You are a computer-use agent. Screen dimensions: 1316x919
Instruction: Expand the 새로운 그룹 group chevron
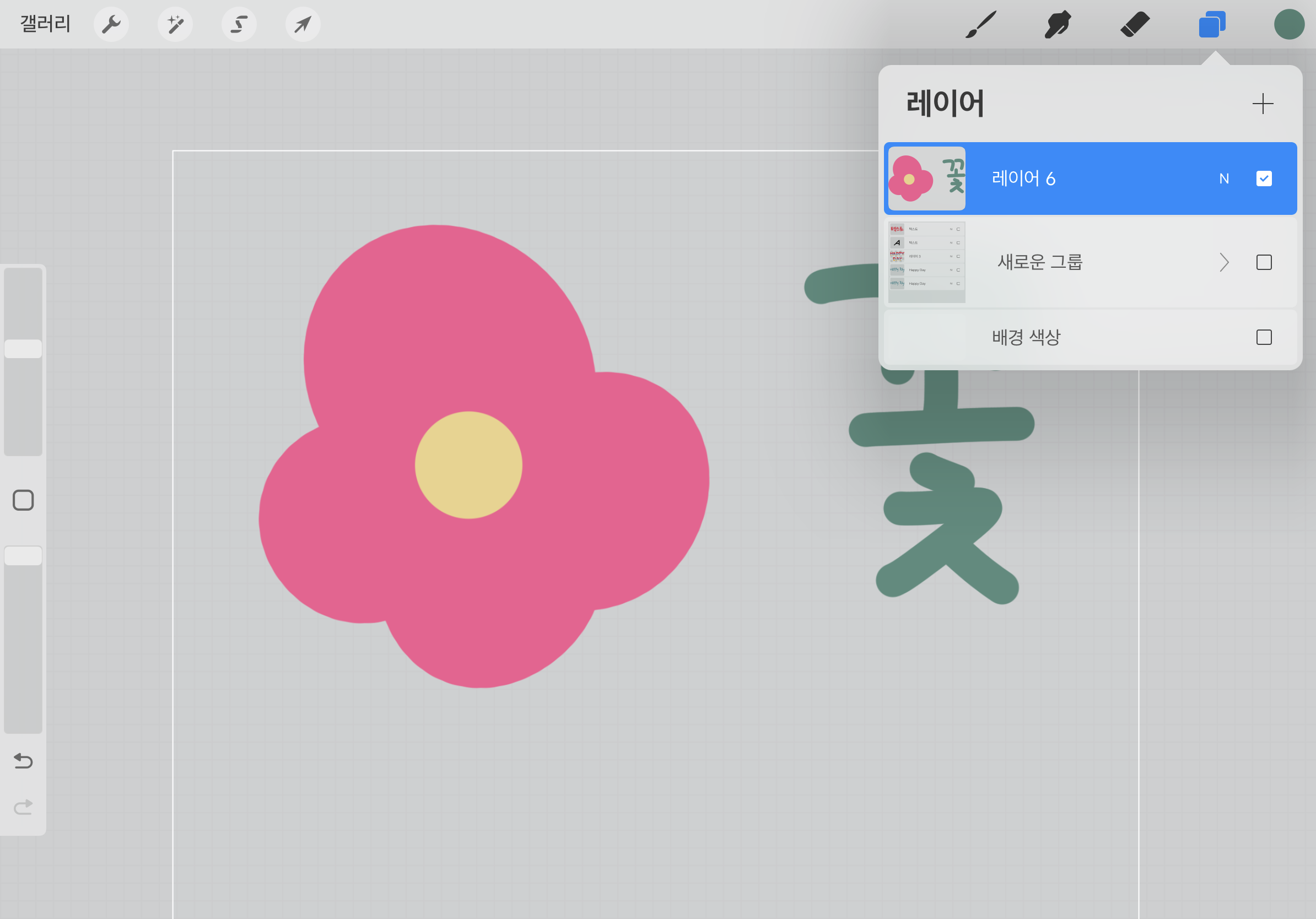click(x=1225, y=262)
